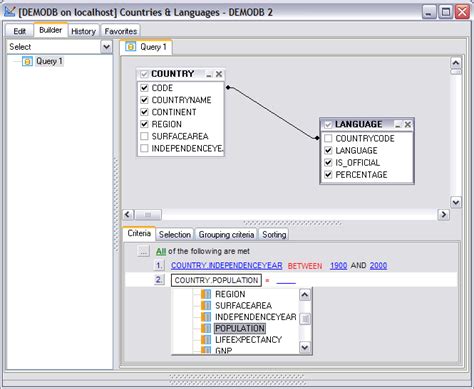Close the LANGUAGE table box

click(407, 125)
